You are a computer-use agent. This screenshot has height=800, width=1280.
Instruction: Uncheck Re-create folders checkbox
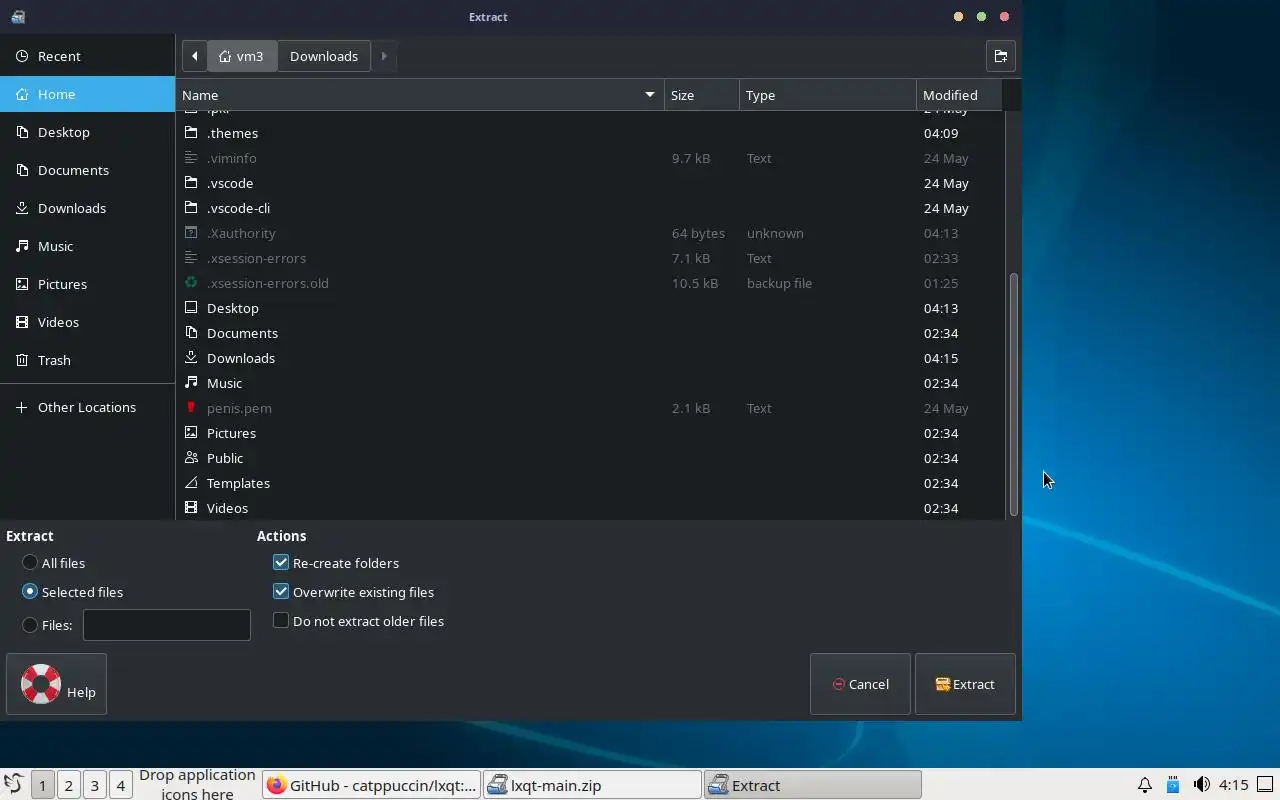coord(281,563)
